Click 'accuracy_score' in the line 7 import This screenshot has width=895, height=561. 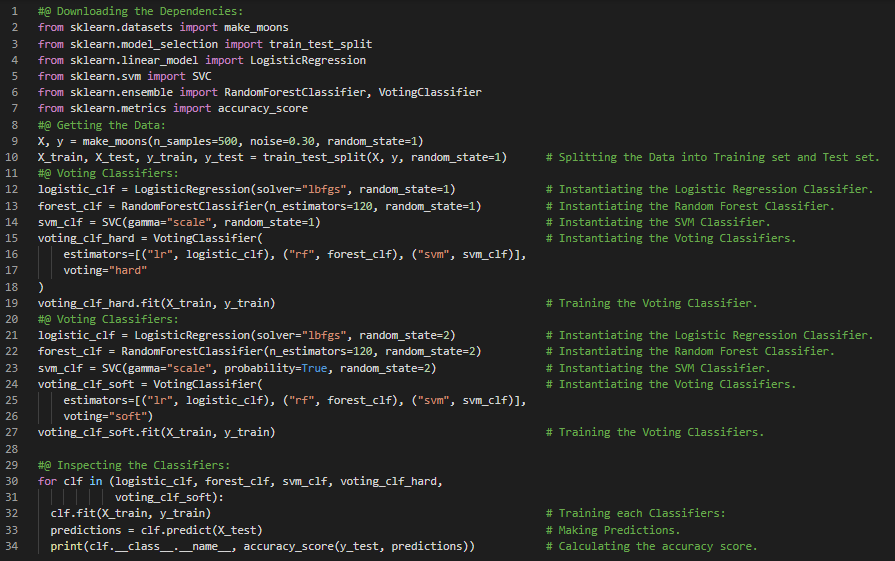263,108
